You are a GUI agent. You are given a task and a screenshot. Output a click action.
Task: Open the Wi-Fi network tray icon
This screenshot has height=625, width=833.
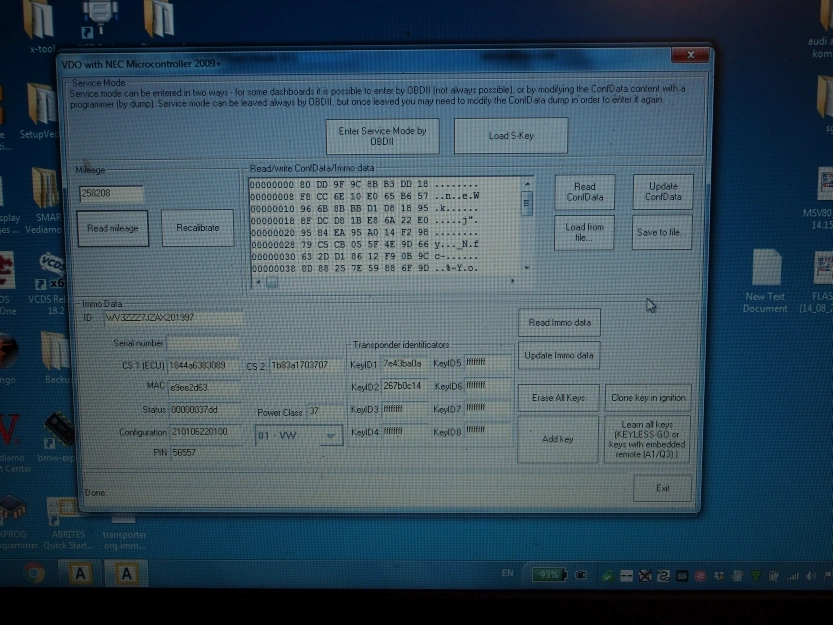pos(755,576)
